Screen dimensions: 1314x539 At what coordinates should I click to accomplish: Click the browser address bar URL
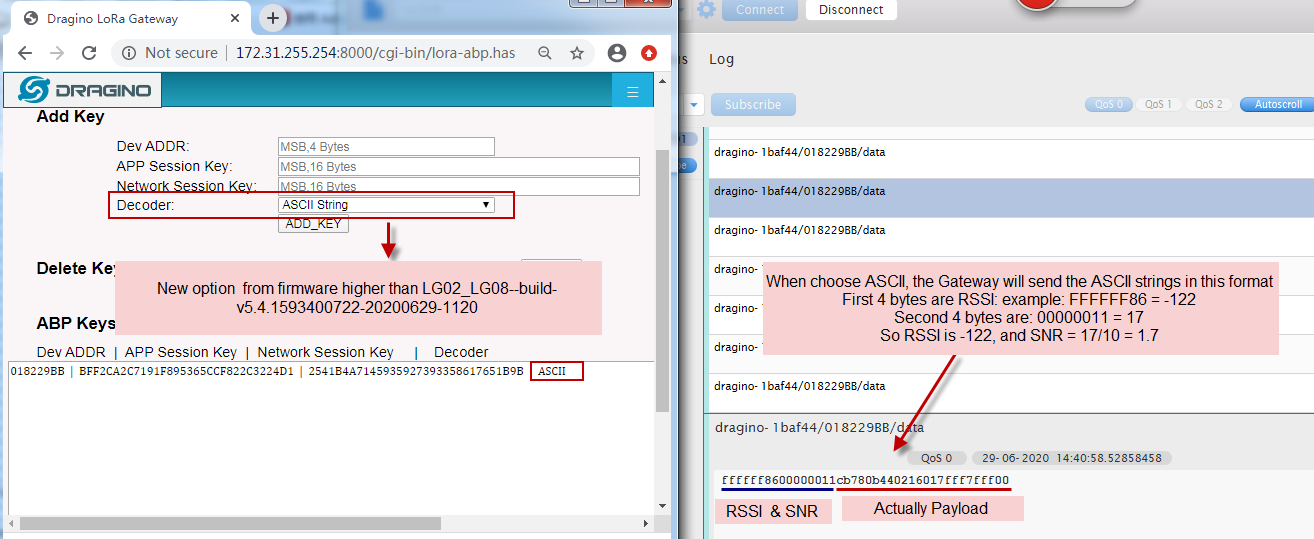tap(375, 53)
